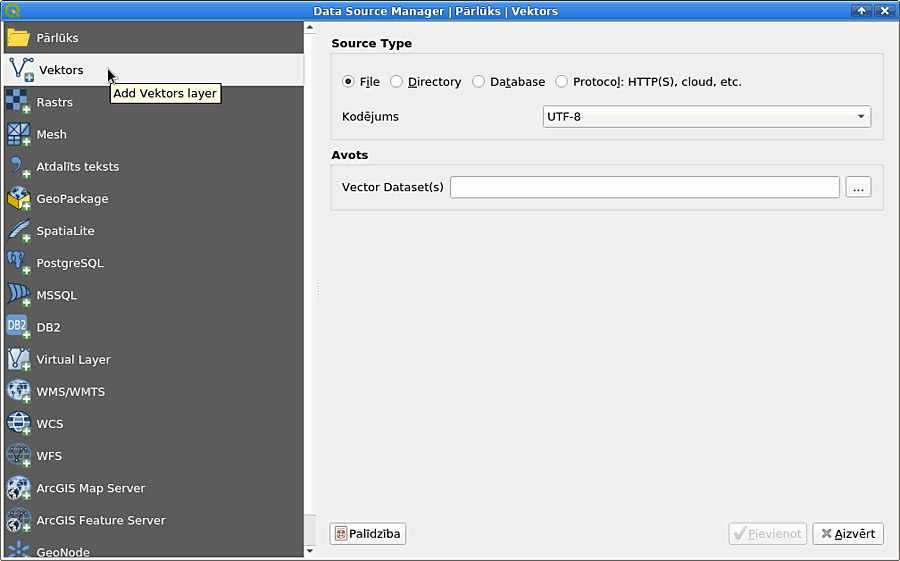900x561 pixels.
Task: Click the Vector Dataset(s) path field
Action: [x=645, y=187]
